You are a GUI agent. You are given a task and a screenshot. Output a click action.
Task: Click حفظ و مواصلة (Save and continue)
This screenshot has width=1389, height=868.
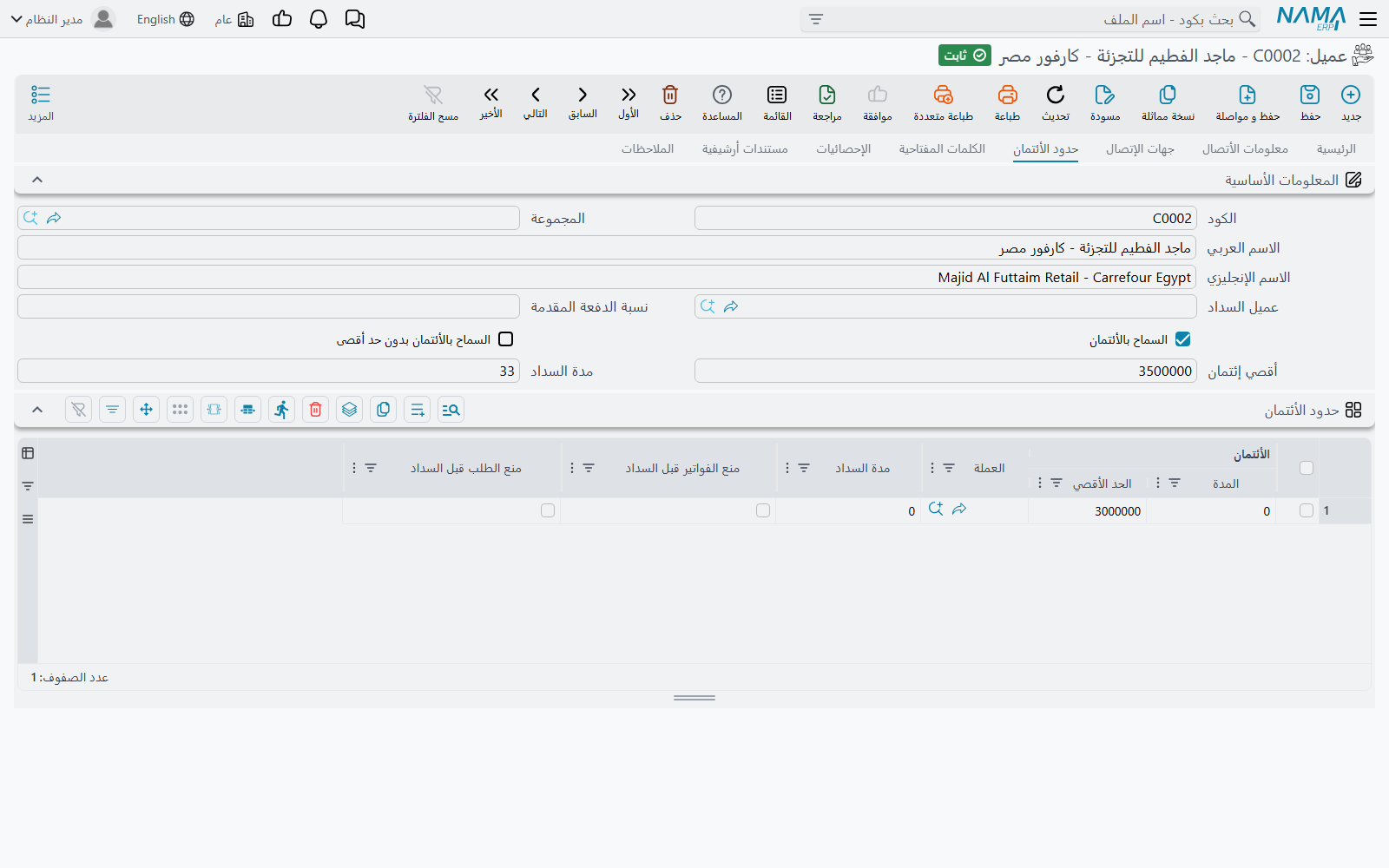tap(1247, 102)
